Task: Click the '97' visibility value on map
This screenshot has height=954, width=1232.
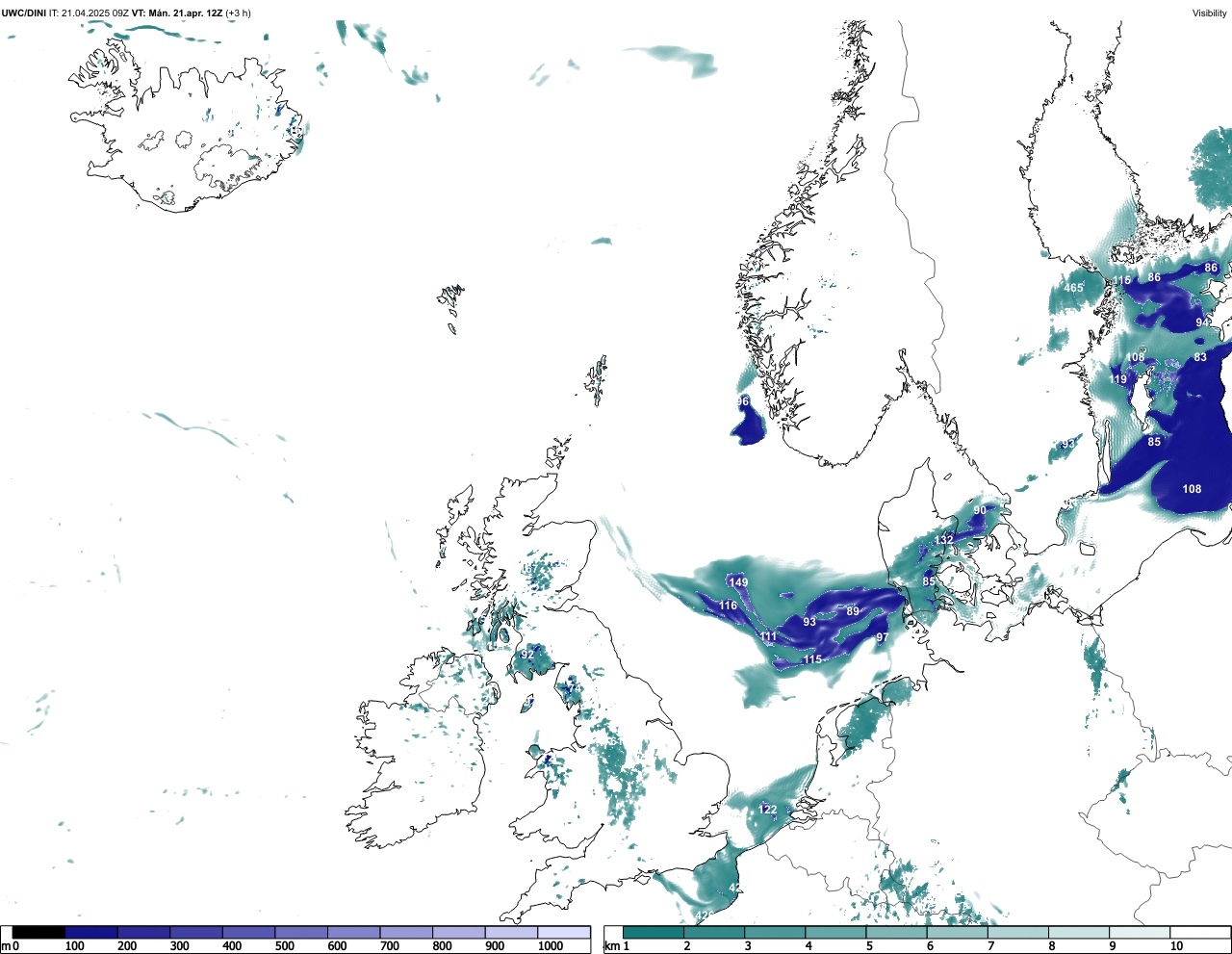Action: pos(882,637)
